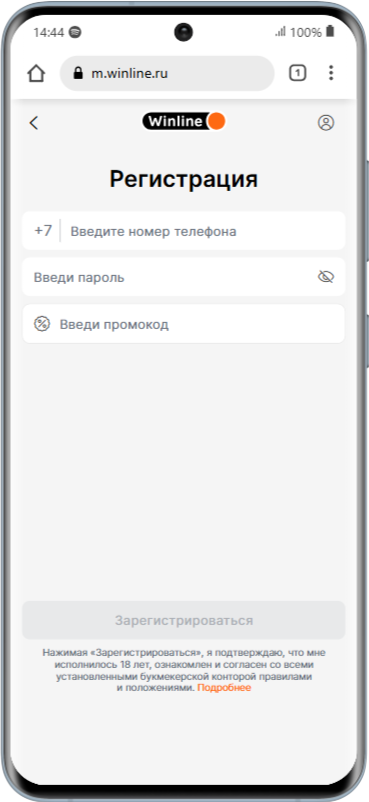
Task: Tap the Winline logo
Action: [184, 122]
